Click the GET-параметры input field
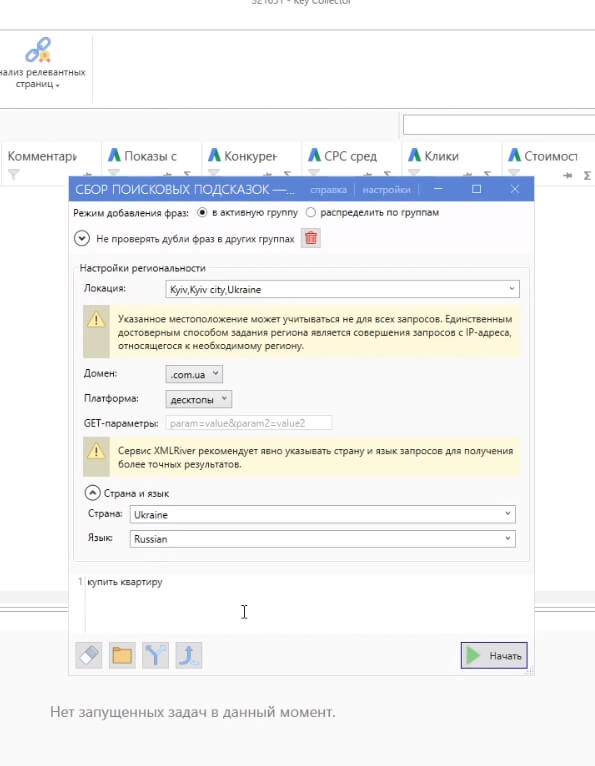The image size is (595, 766). (x=249, y=423)
